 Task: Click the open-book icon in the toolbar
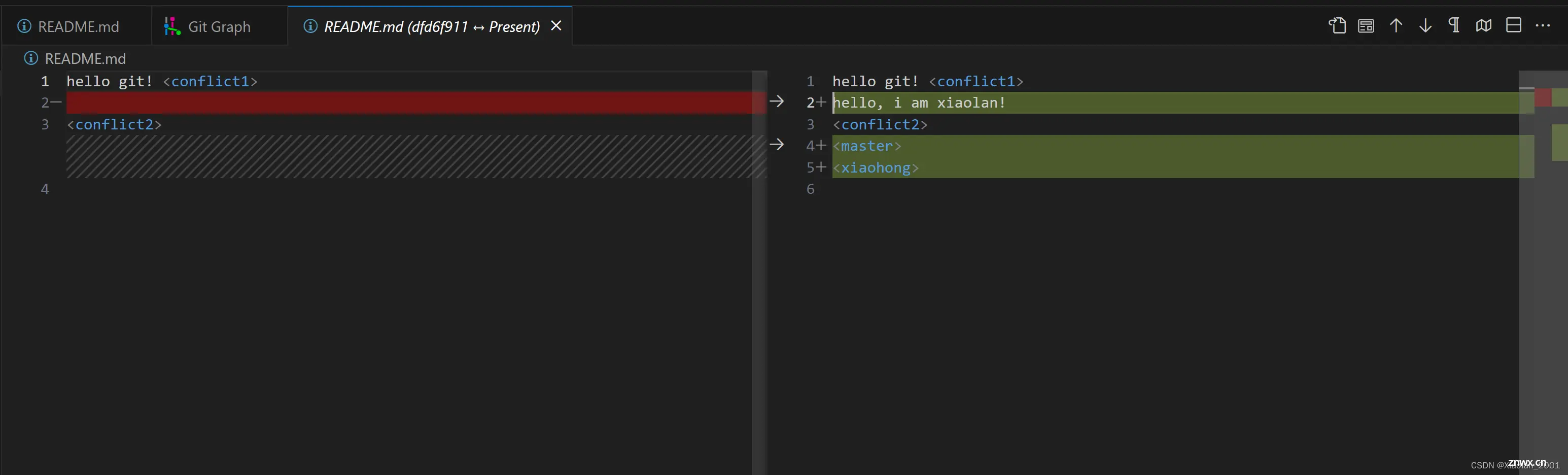(1483, 25)
